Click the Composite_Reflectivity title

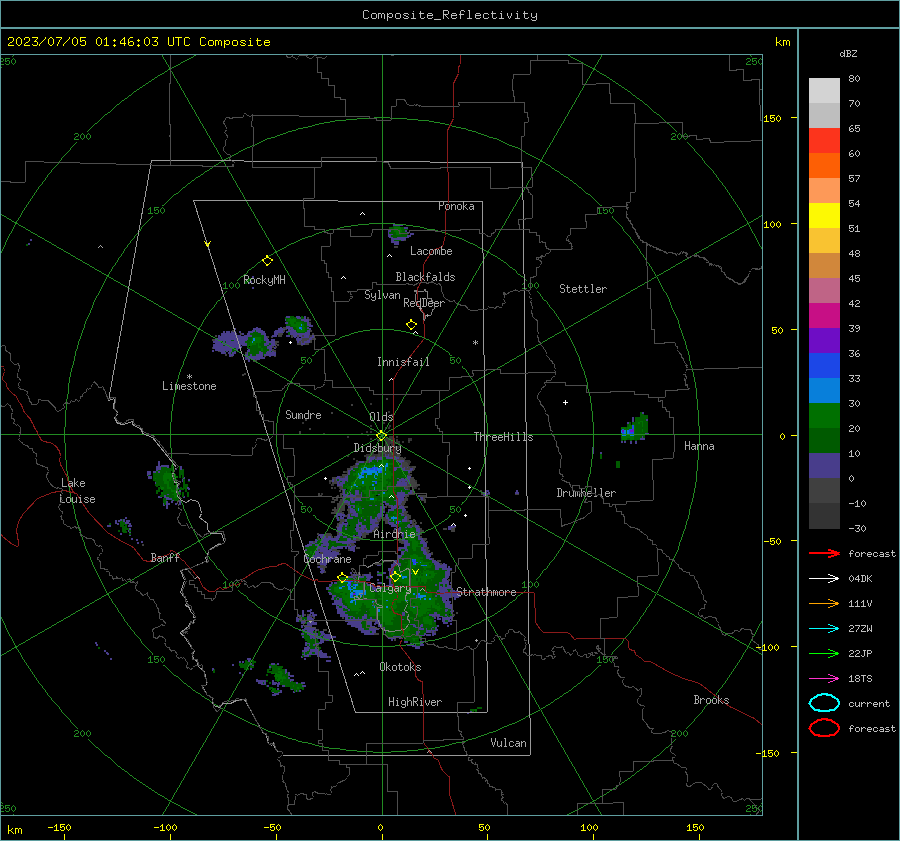(449, 15)
